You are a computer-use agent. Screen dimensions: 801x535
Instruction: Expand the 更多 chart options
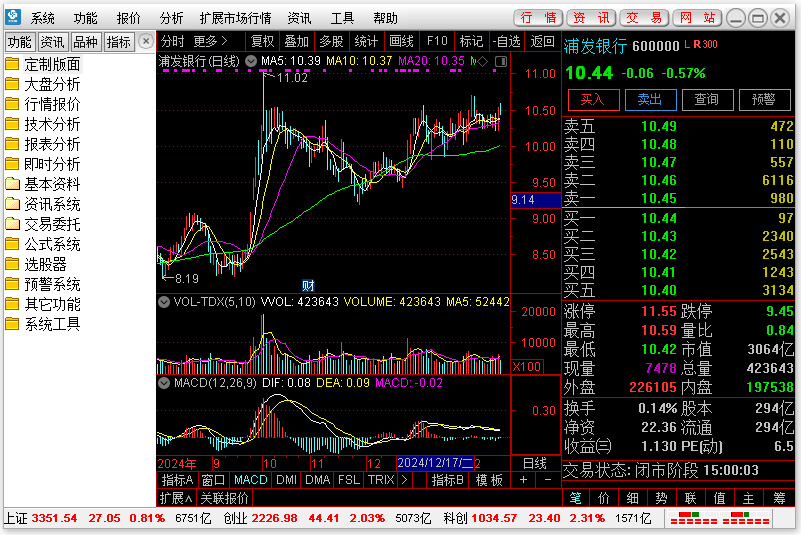[210, 41]
